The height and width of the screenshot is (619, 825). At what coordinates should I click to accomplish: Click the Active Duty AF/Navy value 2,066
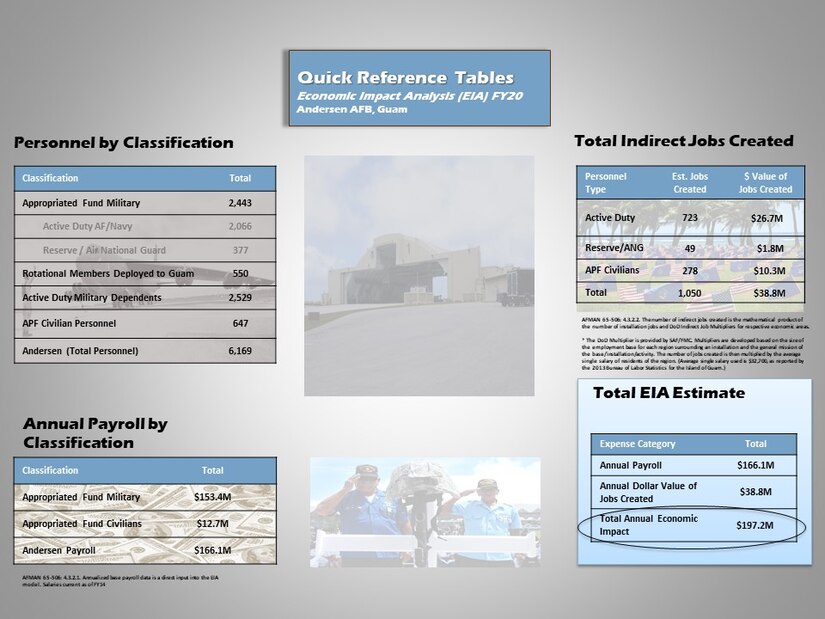240,226
